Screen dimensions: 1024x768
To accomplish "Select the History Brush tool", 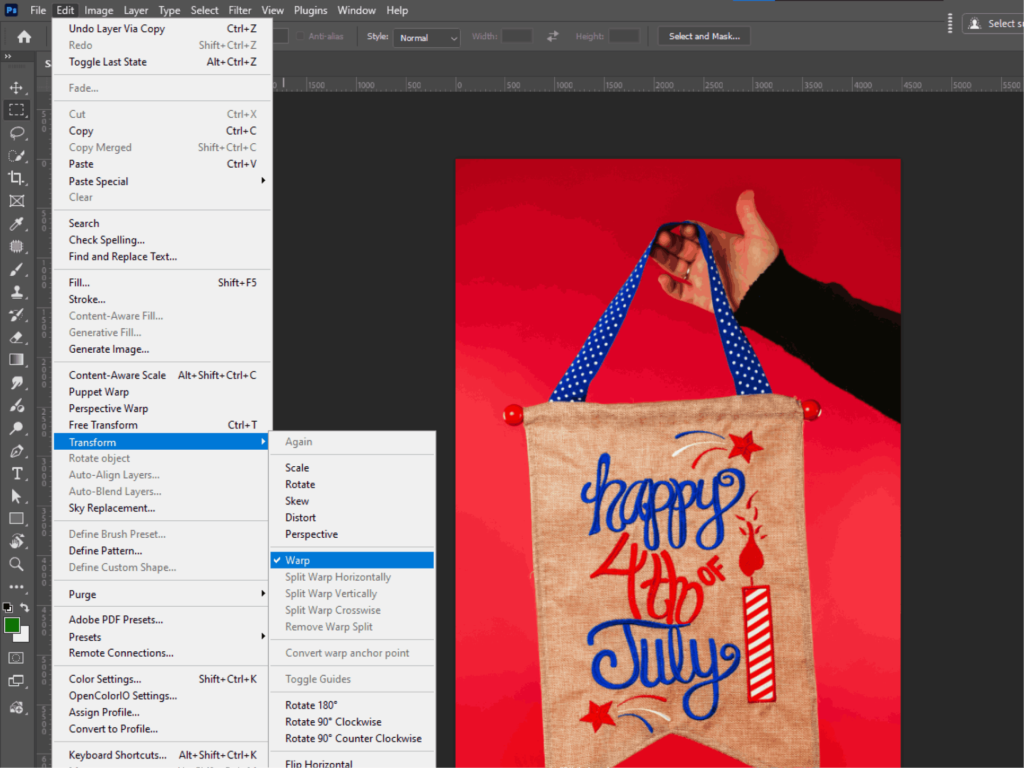I will coord(16,315).
